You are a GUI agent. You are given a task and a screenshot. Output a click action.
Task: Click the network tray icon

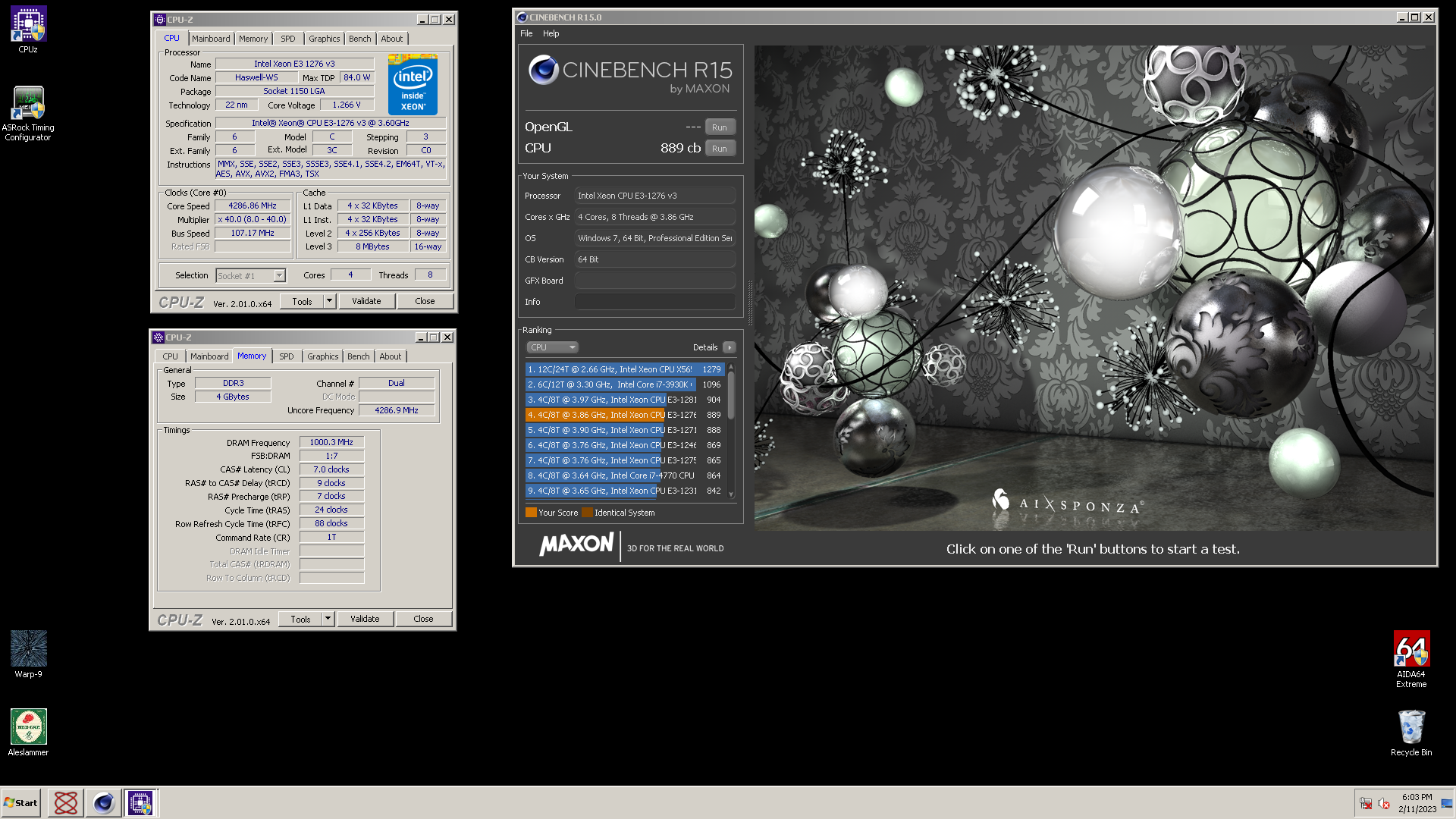pos(1366,803)
